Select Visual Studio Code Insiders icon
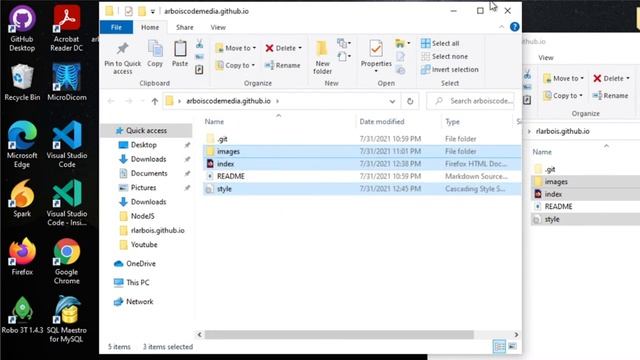Viewport: 640px width, 360px height. (x=67, y=203)
